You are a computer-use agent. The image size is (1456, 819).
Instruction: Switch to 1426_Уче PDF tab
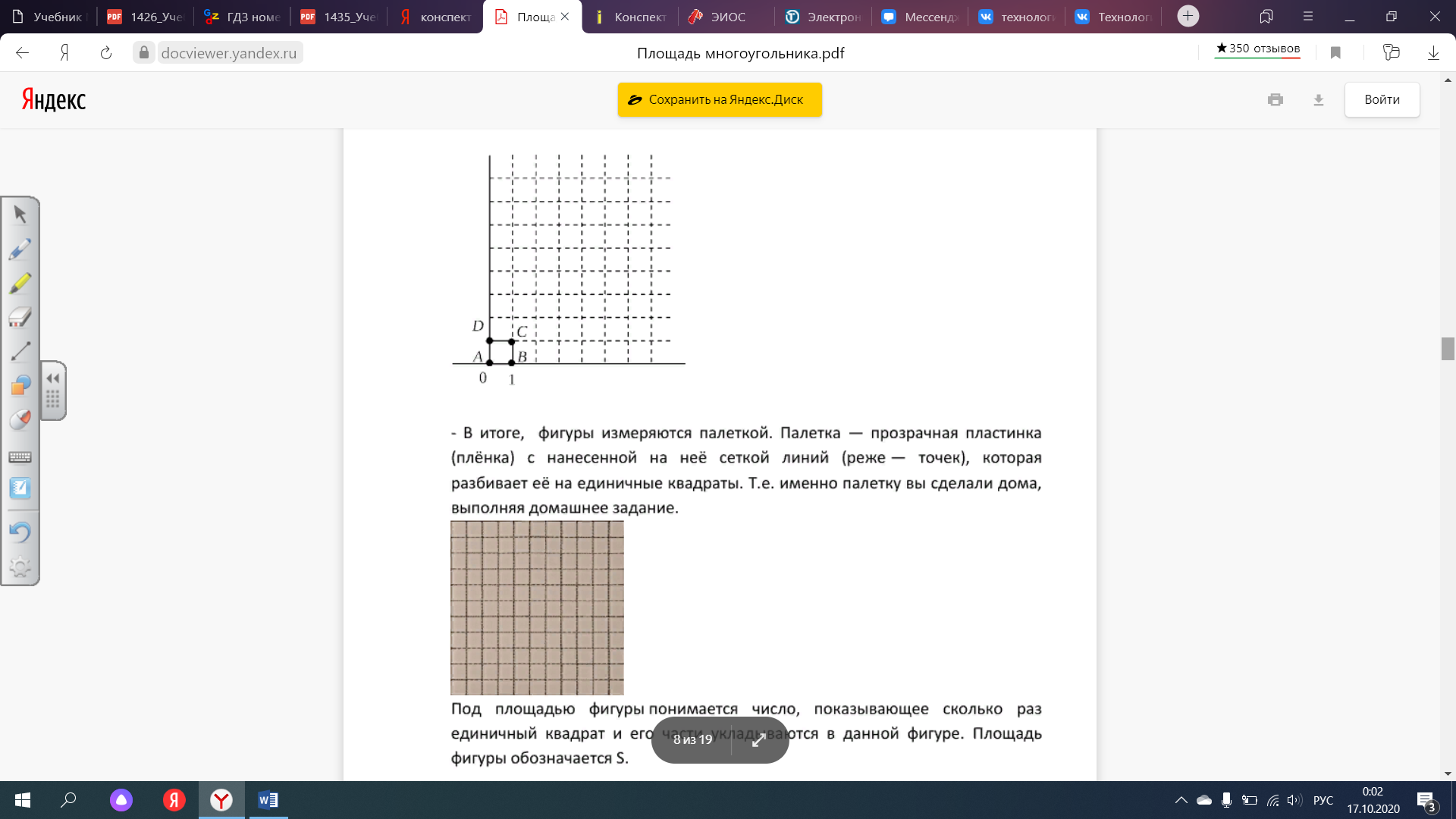145,17
